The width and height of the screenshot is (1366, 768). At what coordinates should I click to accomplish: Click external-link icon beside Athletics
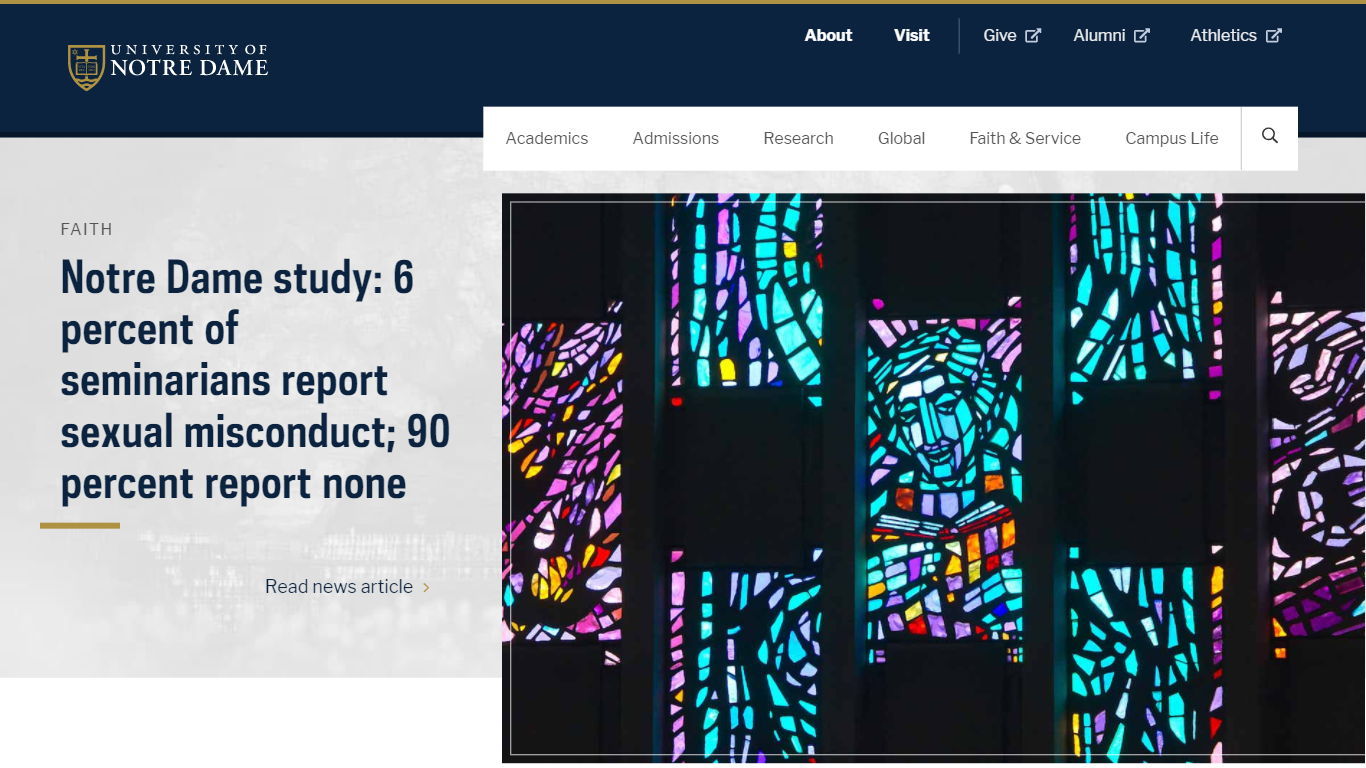click(x=1273, y=36)
